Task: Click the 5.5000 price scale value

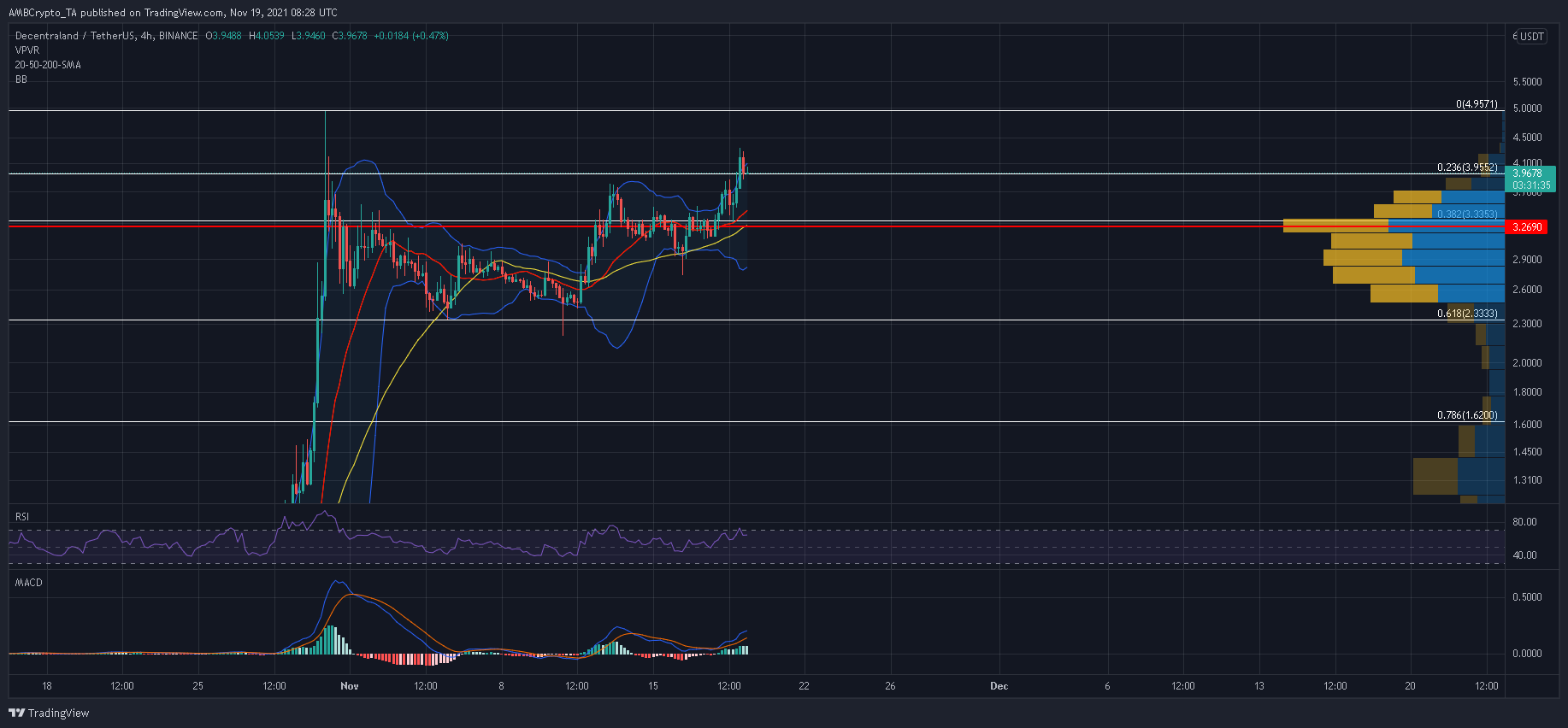Action: (x=1527, y=82)
